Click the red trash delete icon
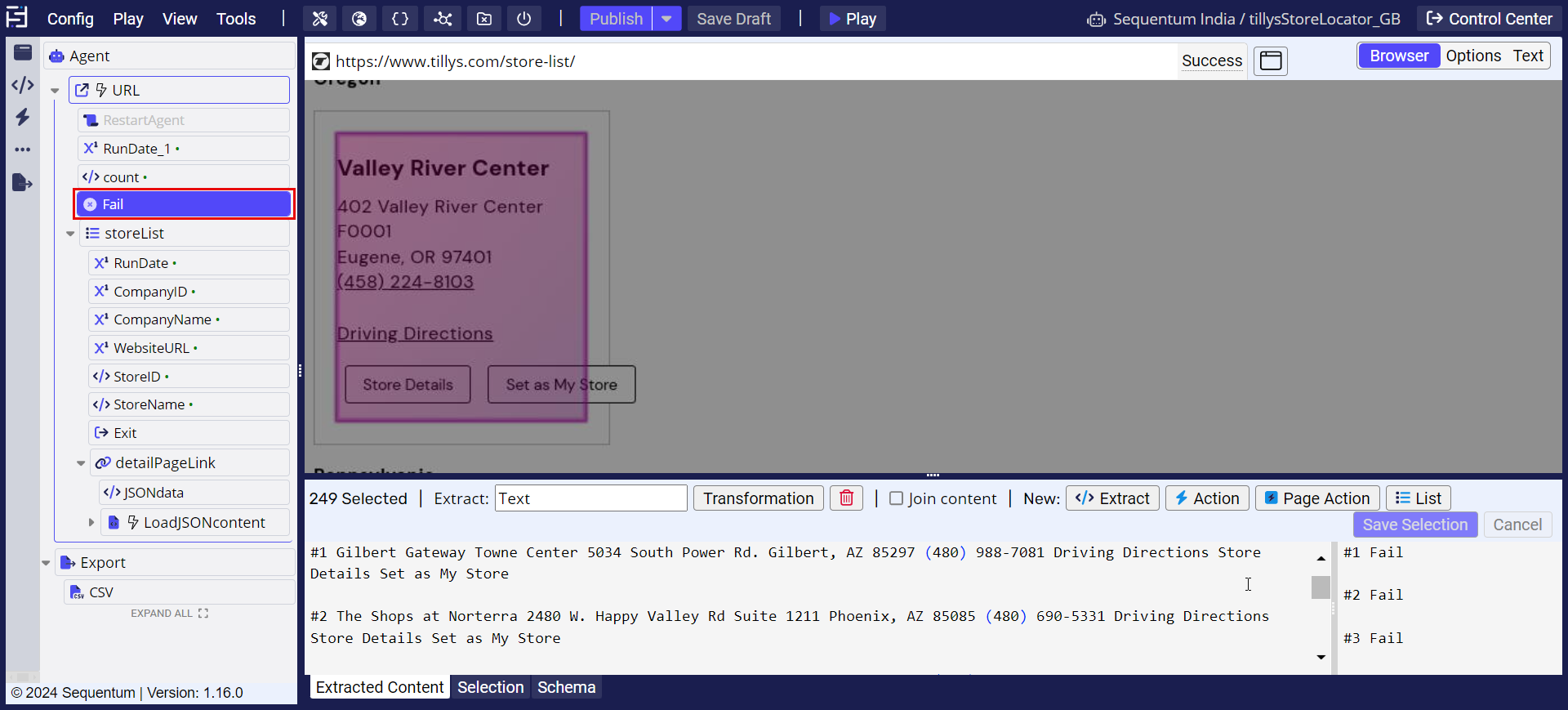 click(847, 498)
